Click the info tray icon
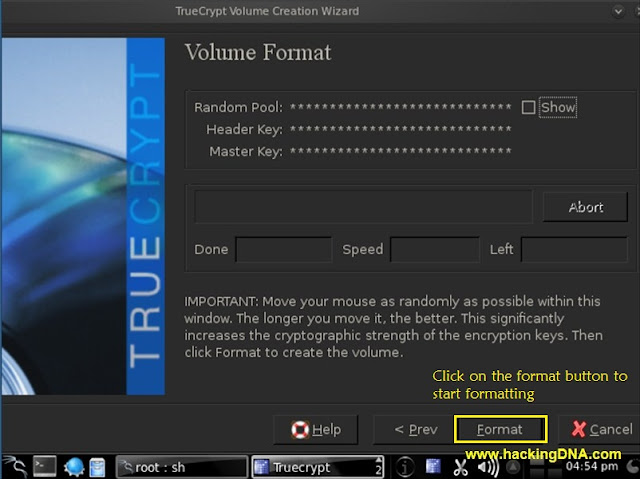 pos(405,467)
